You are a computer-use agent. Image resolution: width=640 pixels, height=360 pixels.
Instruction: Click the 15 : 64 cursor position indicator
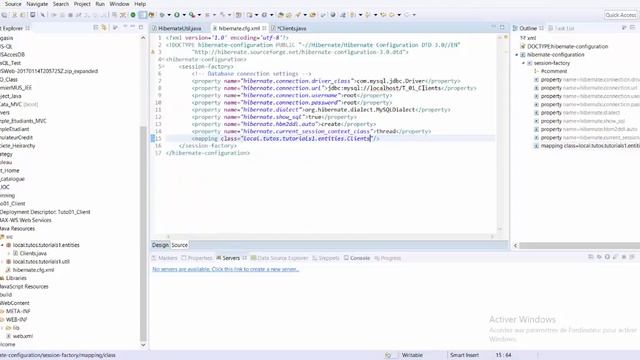[503, 355]
